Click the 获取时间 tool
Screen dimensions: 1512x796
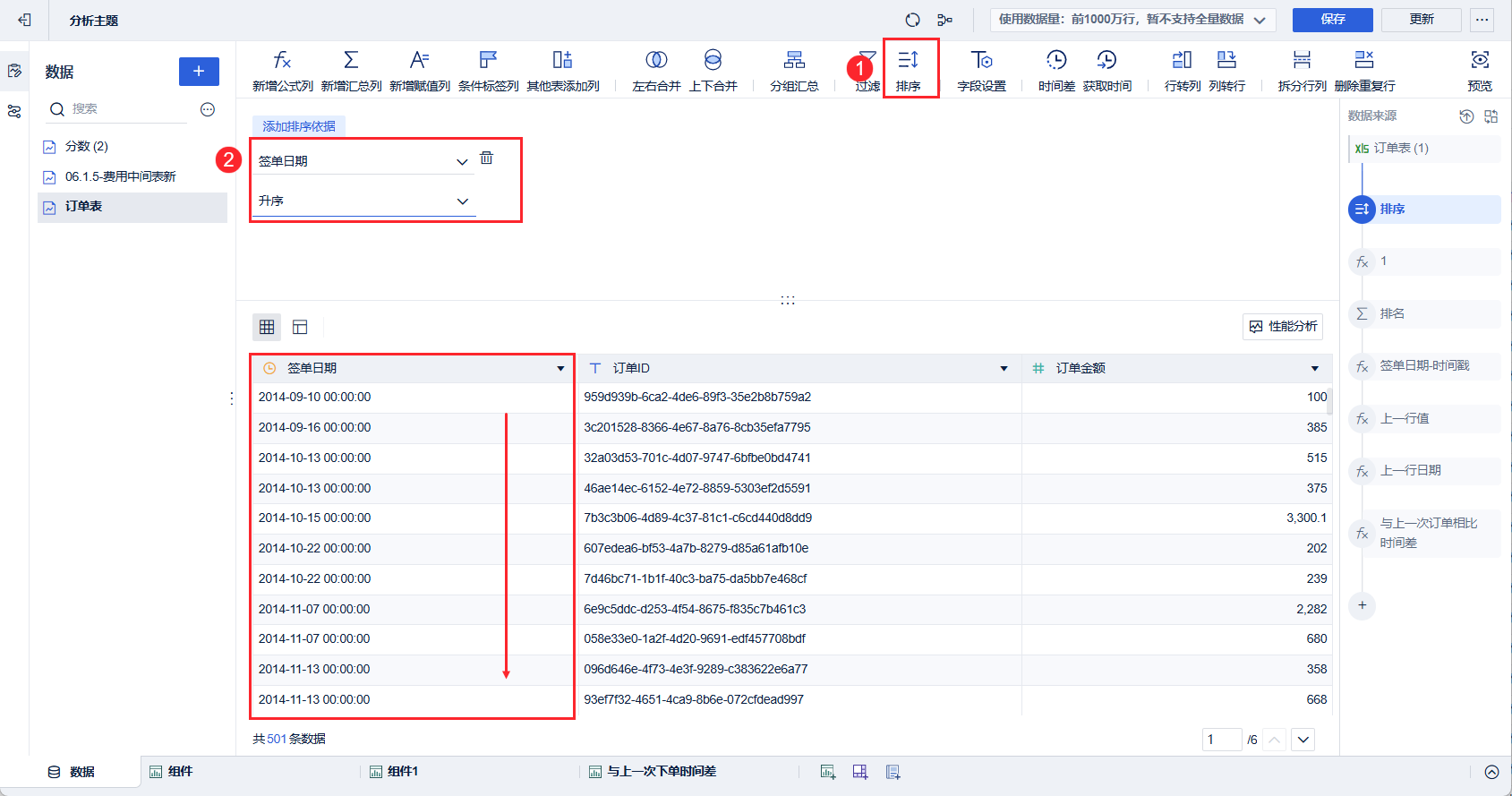point(1107,71)
